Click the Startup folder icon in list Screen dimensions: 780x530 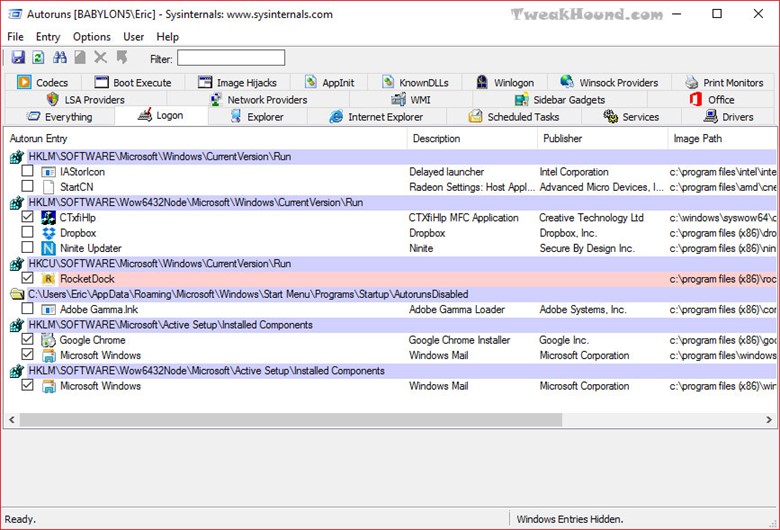coord(17,295)
